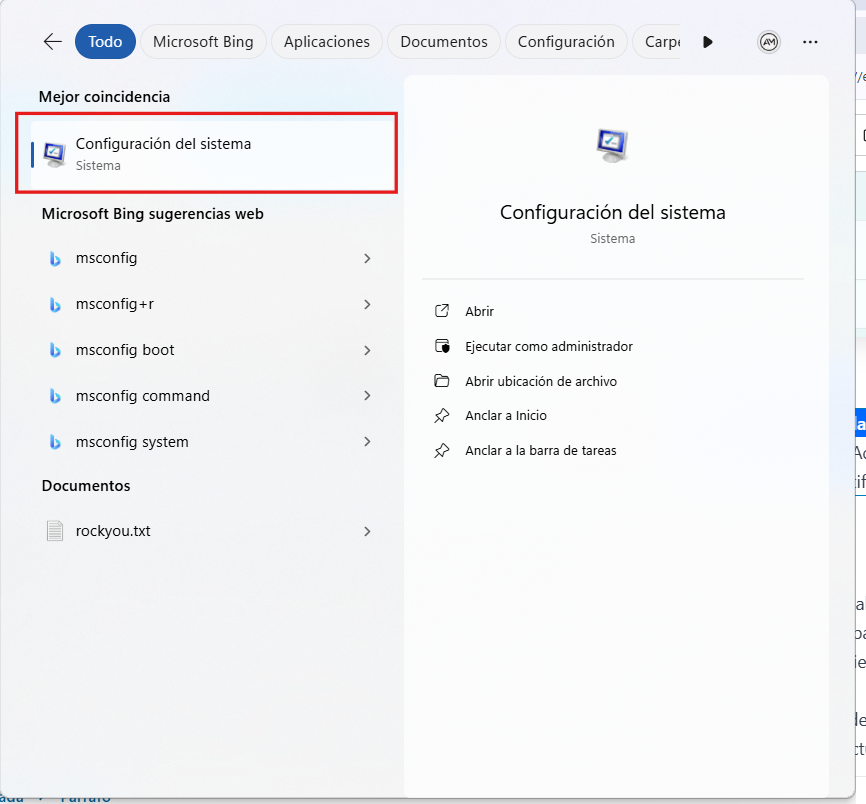Expand the chevron next to rockyou.txt
Image resolution: width=866 pixels, height=804 pixels.
coord(367,531)
